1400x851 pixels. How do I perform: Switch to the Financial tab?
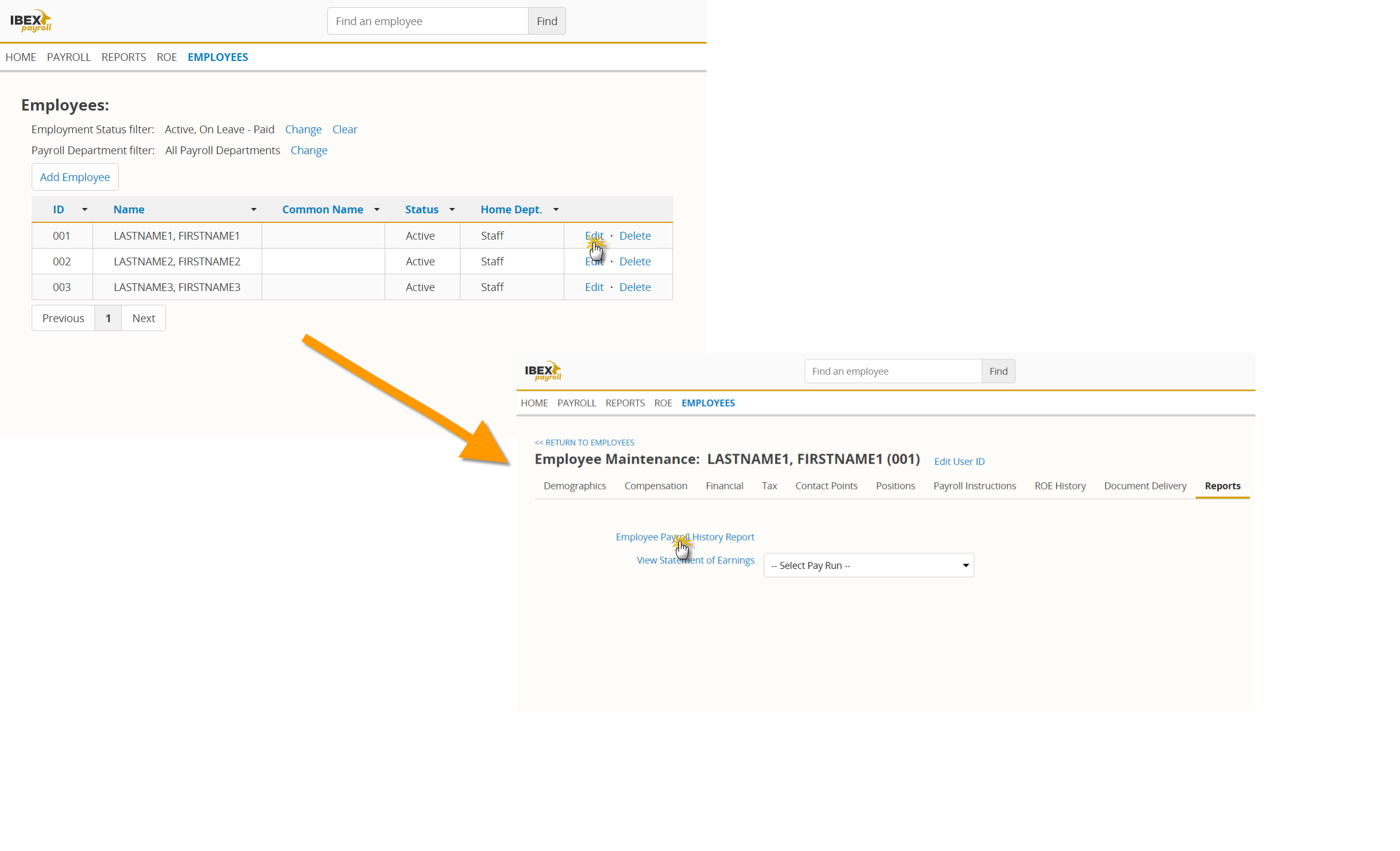coord(724,486)
